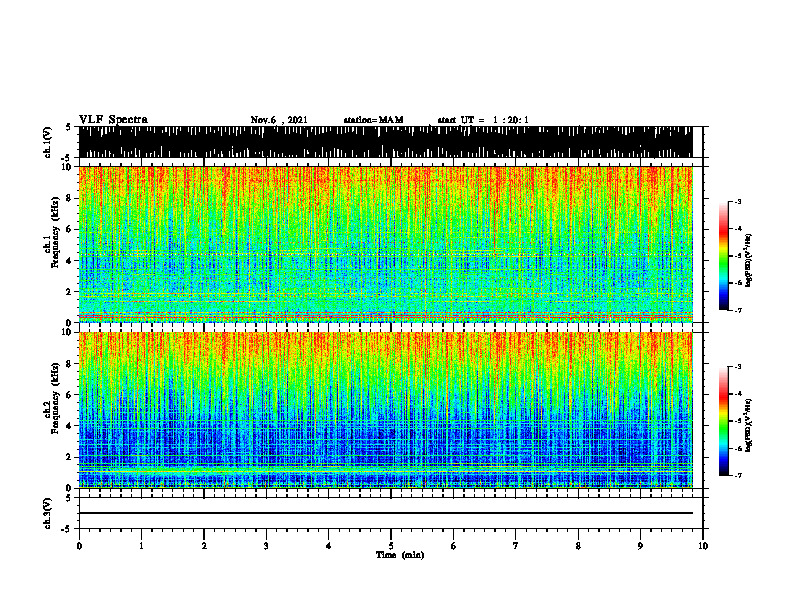Click the "7" label on the time axis

pyautogui.click(x=516, y=546)
